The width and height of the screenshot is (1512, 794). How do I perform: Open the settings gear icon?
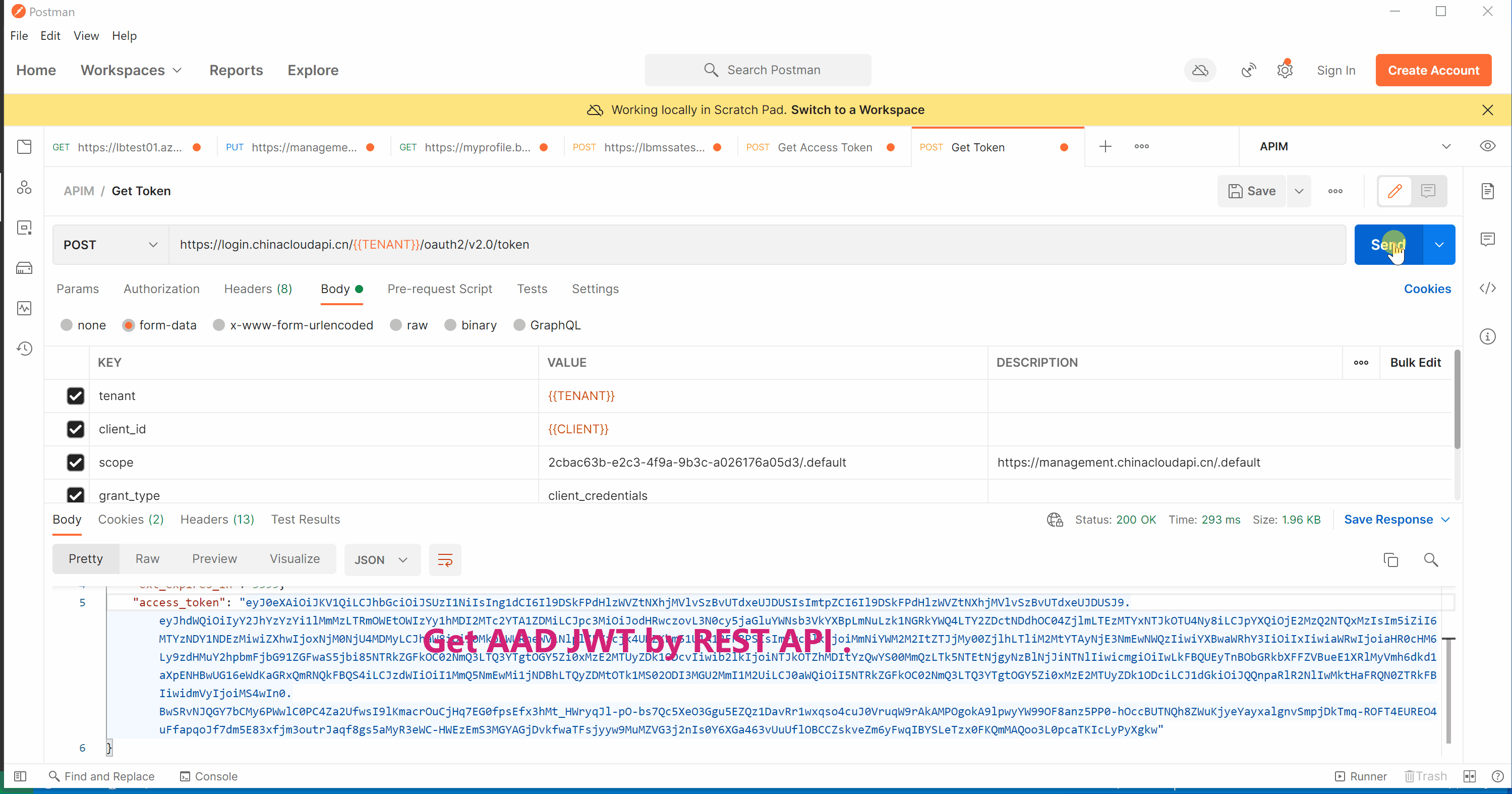(x=1284, y=71)
